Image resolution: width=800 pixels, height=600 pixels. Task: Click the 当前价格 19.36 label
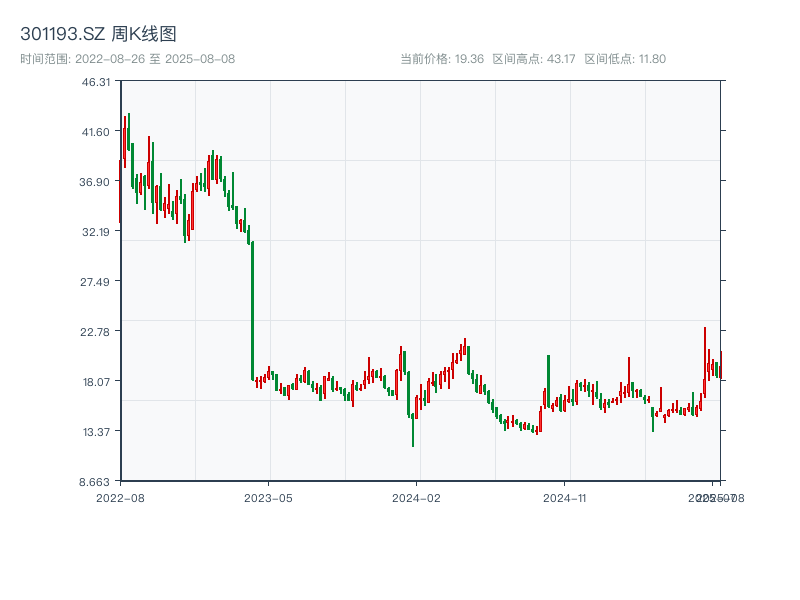[442, 59]
